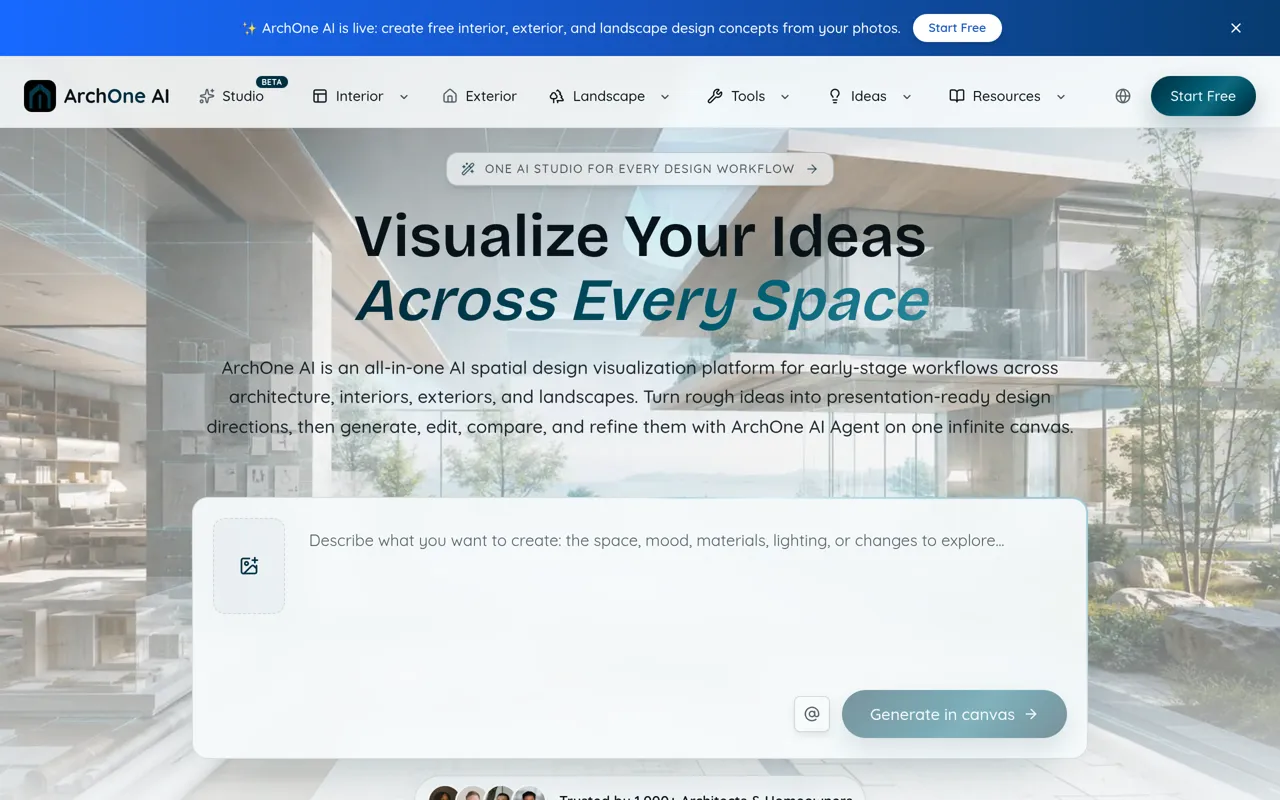Click the Ideas lightbulb icon
Viewport: 1280px width, 800px height.
(x=835, y=96)
